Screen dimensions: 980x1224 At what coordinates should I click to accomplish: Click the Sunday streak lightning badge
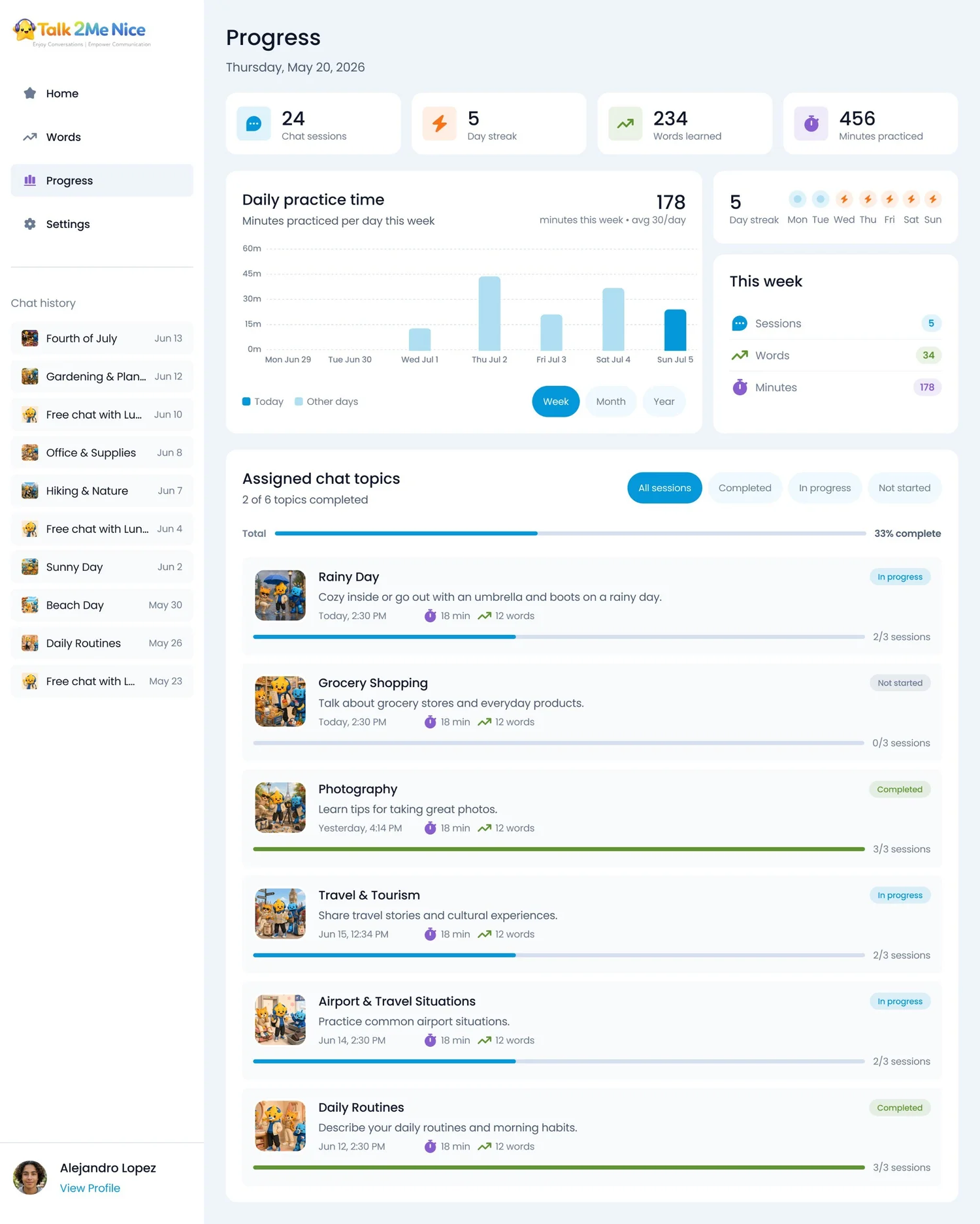tap(933, 199)
